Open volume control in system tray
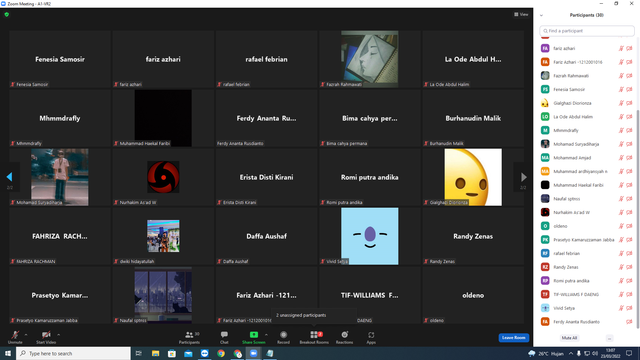This screenshot has width=640, height=360. click(595, 353)
